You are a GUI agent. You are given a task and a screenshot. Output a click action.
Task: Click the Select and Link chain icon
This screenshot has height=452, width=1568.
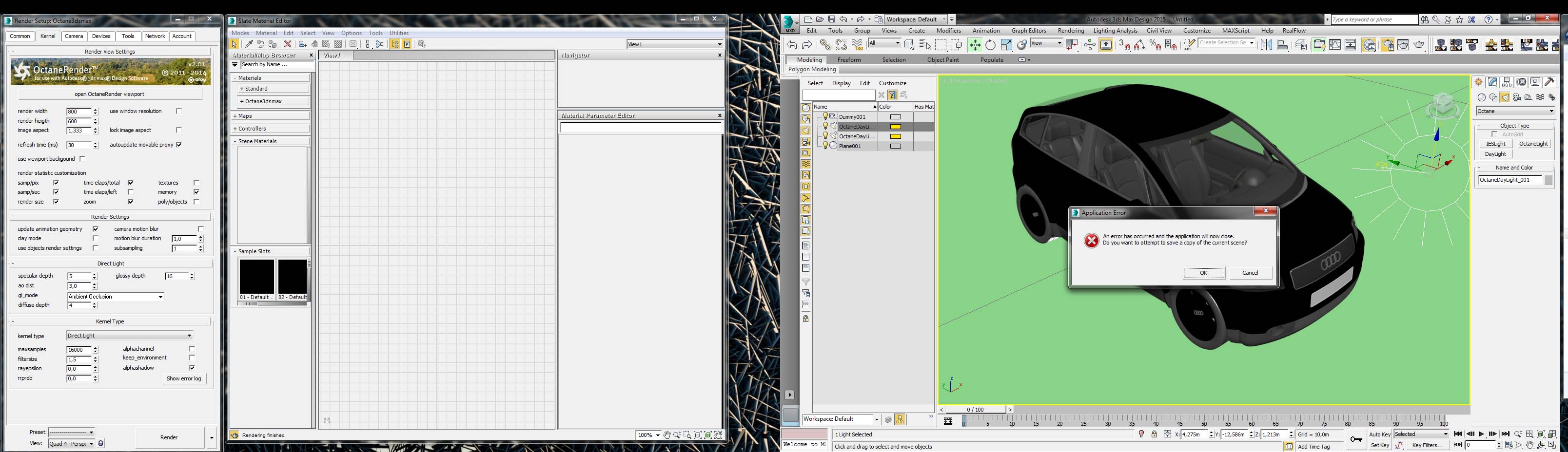pyautogui.click(x=825, y=44)
